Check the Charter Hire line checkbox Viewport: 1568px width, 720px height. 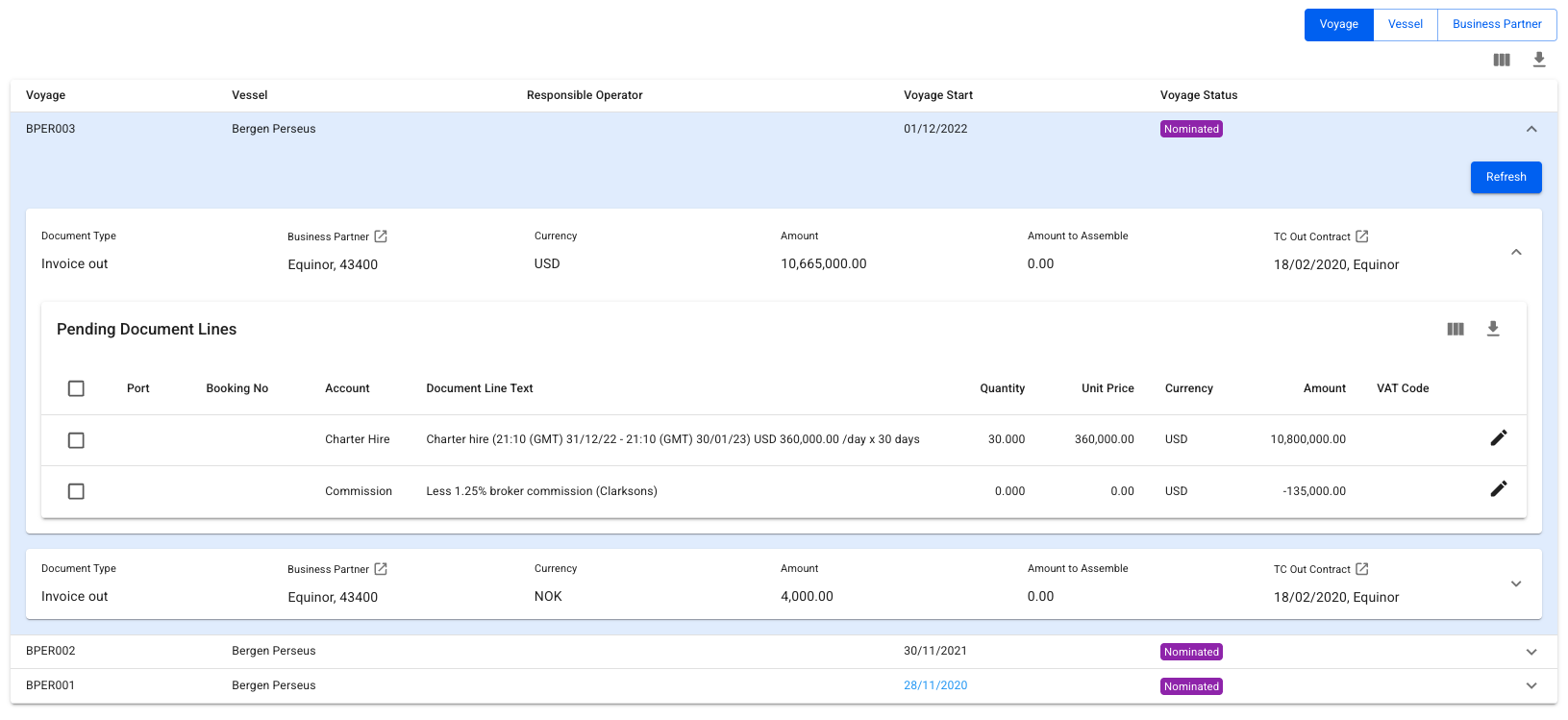[76, 440]
